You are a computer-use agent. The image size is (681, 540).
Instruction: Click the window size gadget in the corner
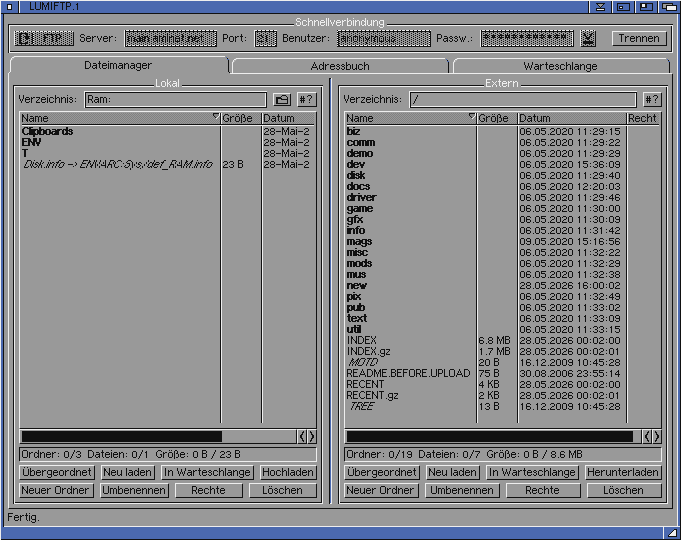pyautogui.click(x=672, y=533)
